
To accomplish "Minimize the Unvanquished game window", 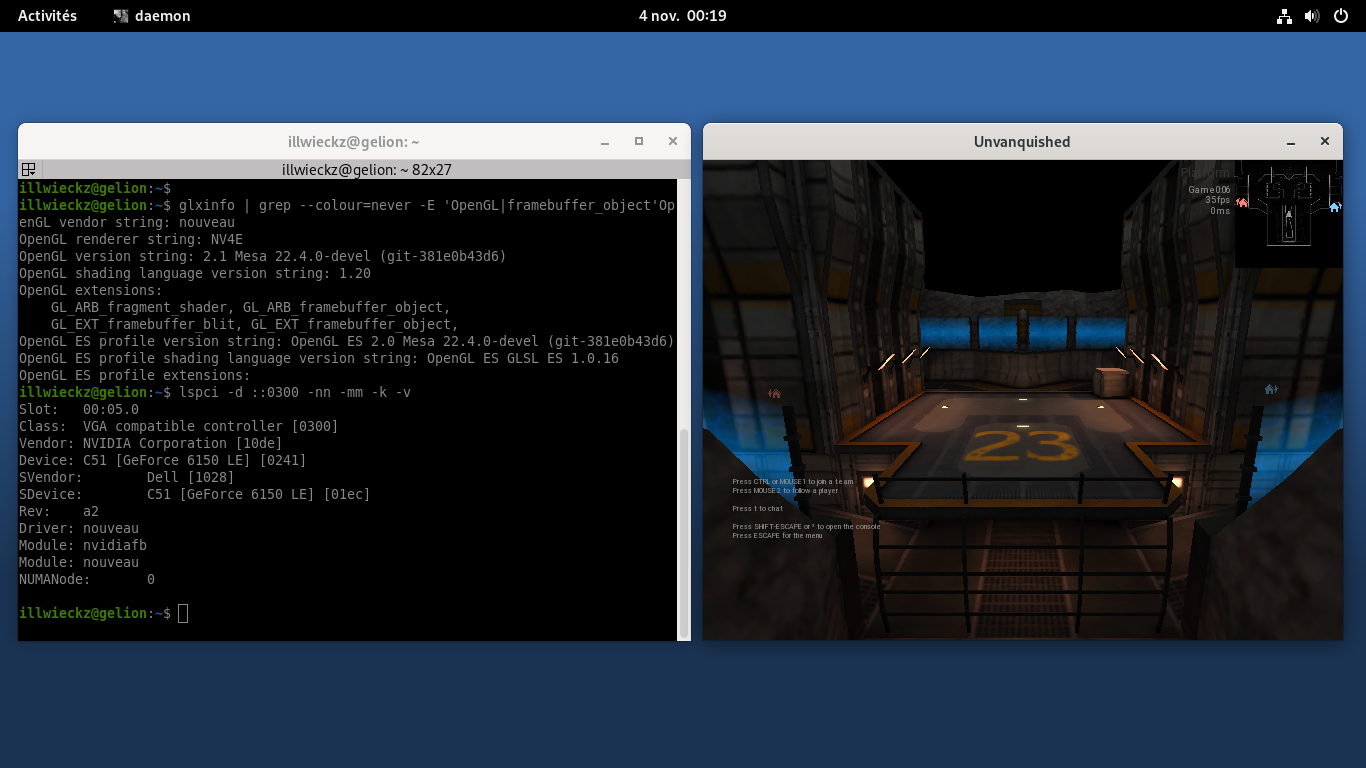I will 1291,142.
